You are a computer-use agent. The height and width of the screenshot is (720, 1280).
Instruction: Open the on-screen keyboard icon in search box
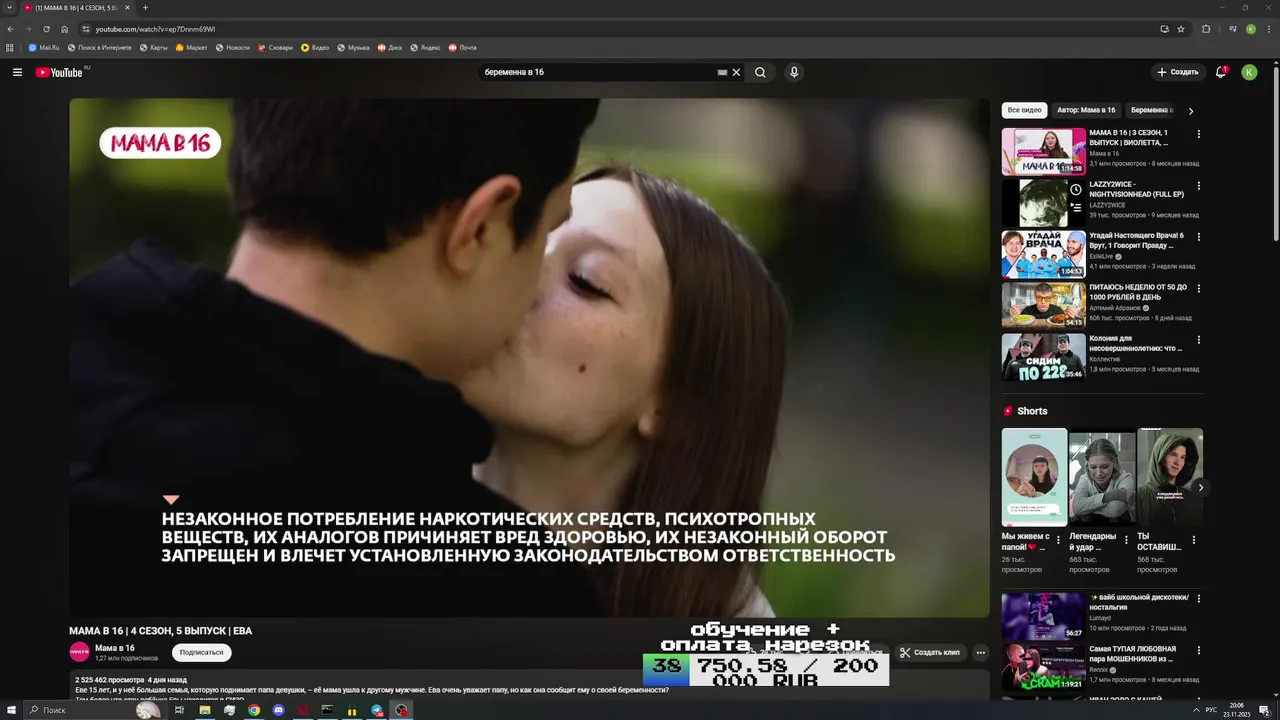tap(722, 72)
